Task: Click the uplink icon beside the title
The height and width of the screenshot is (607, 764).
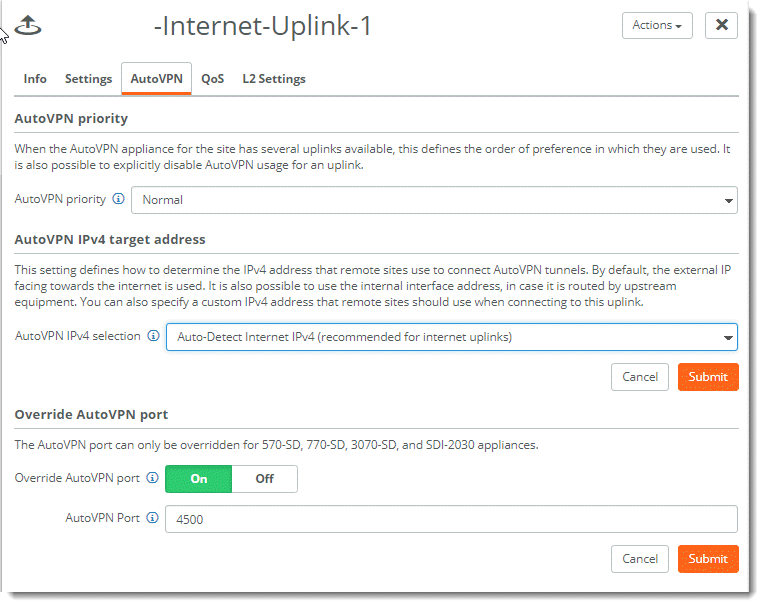Action: coord(29,26)
